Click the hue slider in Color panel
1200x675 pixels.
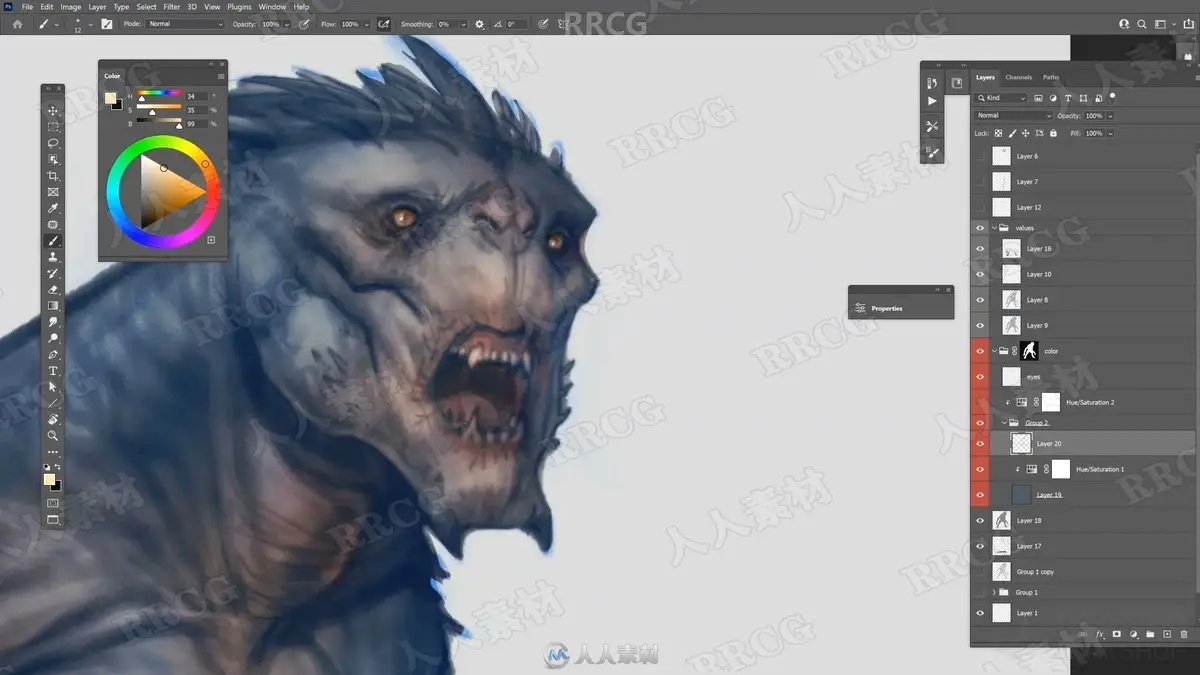coord(159,94)
